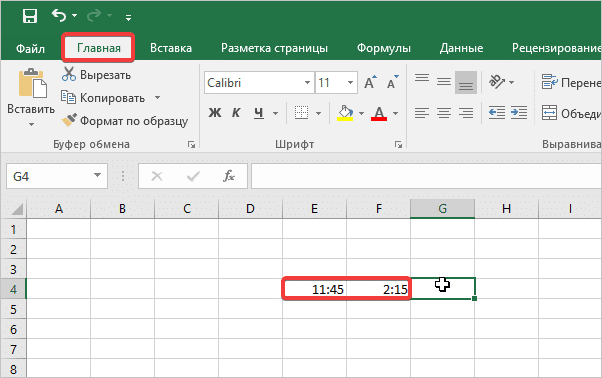Toggle center horizontal alignment
602x378 pixels.
point(444,113)
